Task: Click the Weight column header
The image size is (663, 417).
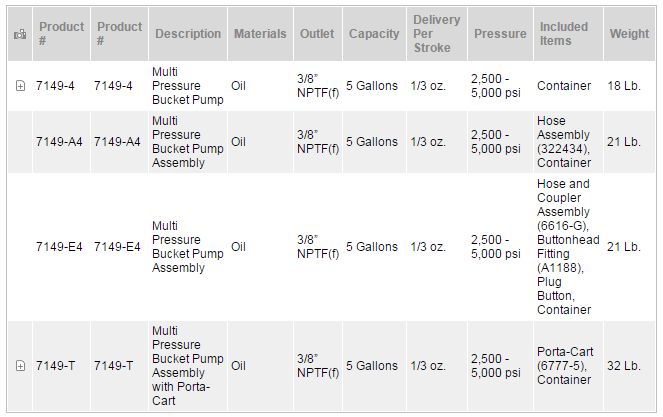Action: pos(629,34)
